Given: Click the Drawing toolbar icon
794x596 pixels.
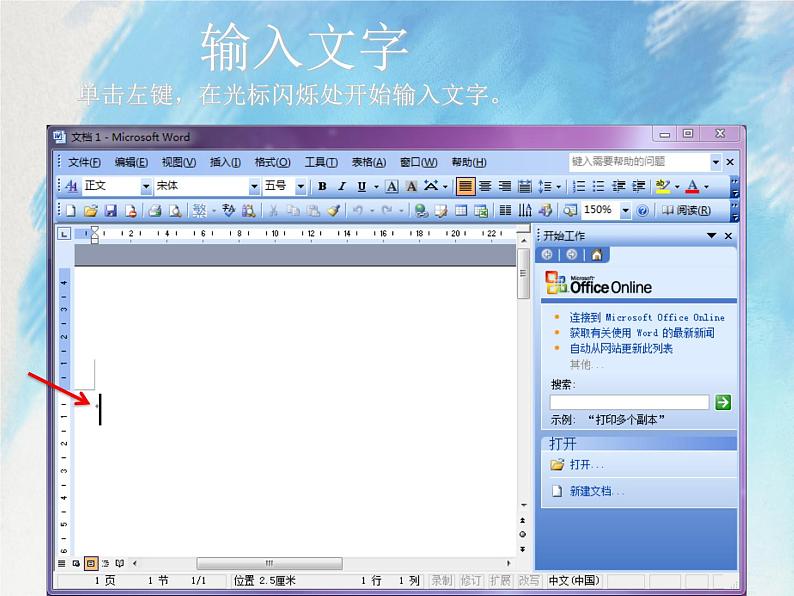Looking at the screenshot, I should point(545,210).
